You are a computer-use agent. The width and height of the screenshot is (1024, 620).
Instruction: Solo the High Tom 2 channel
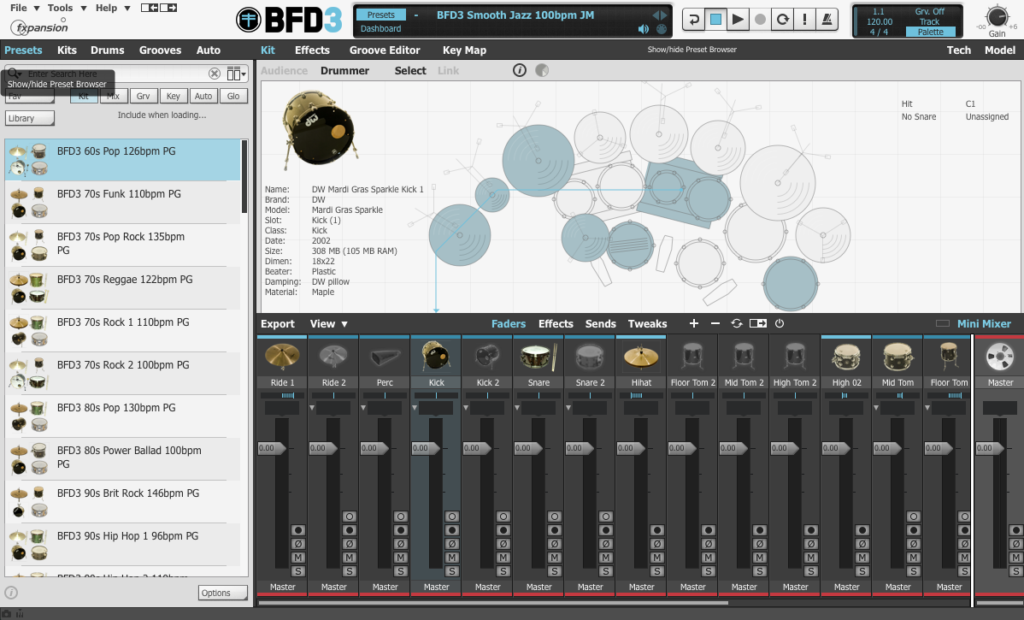[x=811, y=571]
